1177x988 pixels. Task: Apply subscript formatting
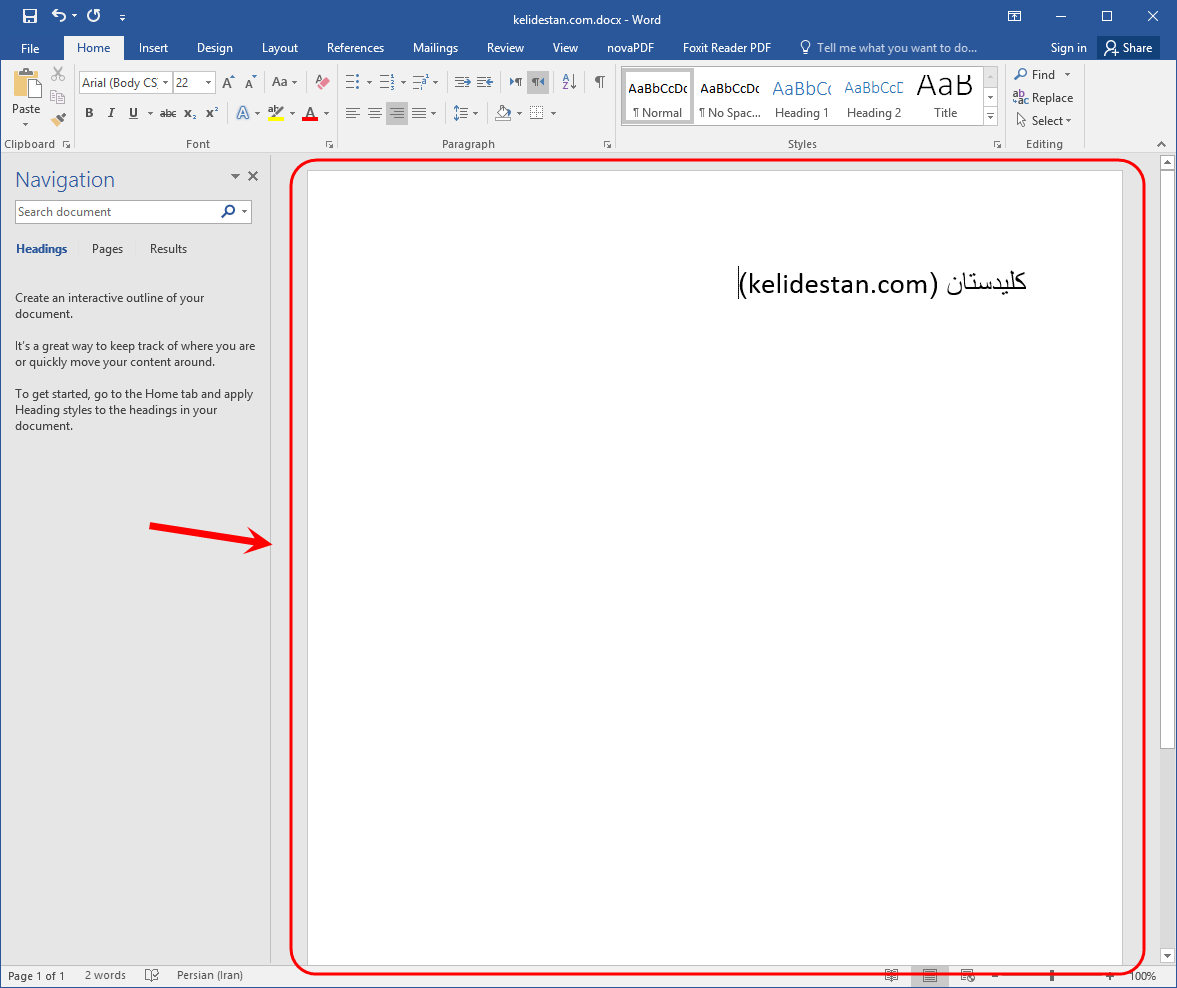point(190,113)
